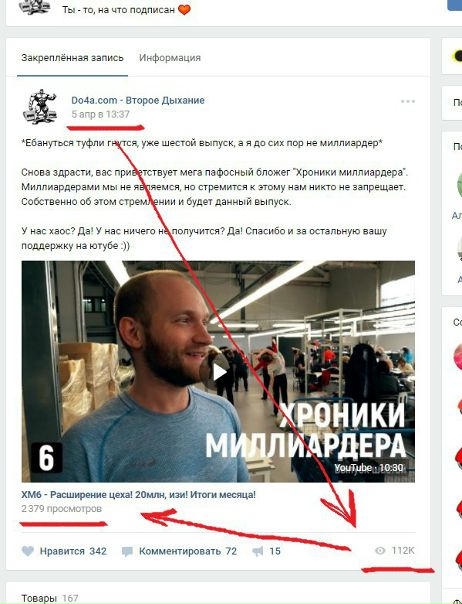
Task: Click the heart Like icon
Action: (28, 551)
